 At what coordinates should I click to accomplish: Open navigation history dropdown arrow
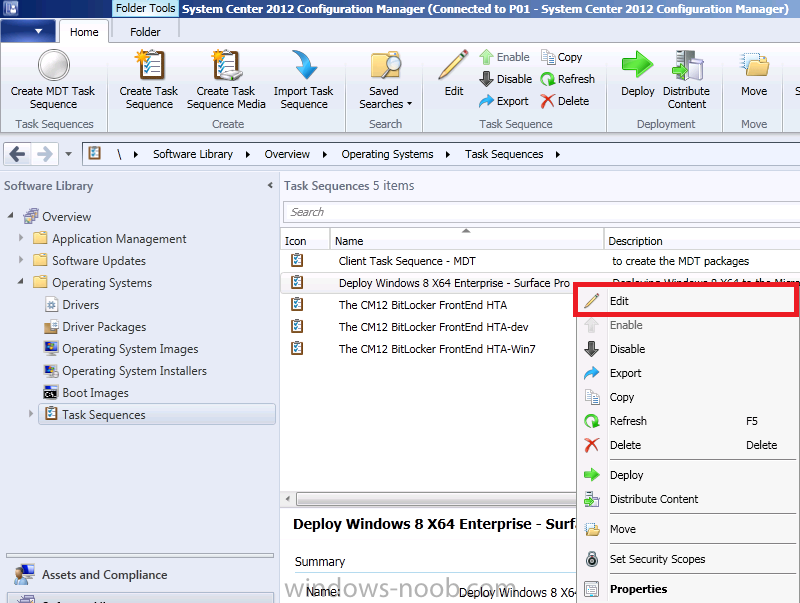68,154
